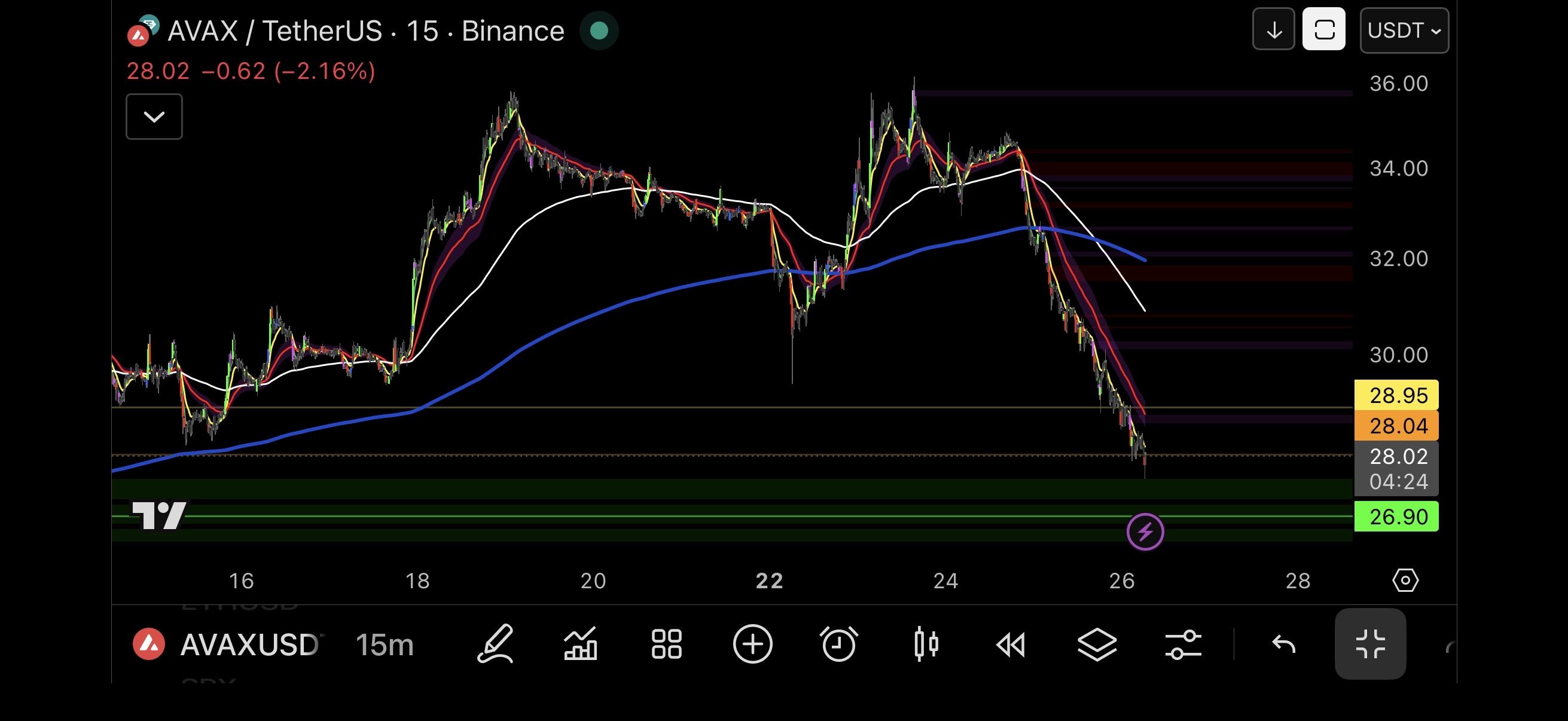Tap the red AVAX logo in bottom bar
Image resolution: width=1568 pixels, height=721 pixels.
(x=149, y=644)
